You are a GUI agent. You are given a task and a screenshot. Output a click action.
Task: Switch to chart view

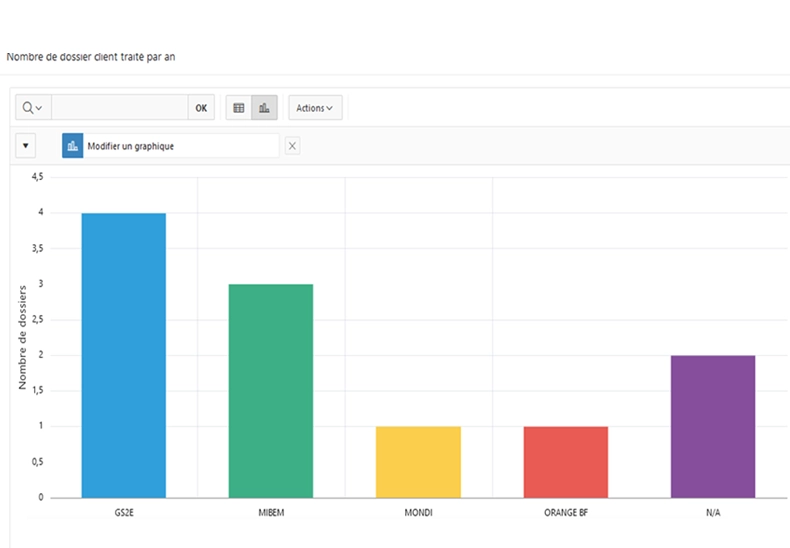(x=264, y=108)
